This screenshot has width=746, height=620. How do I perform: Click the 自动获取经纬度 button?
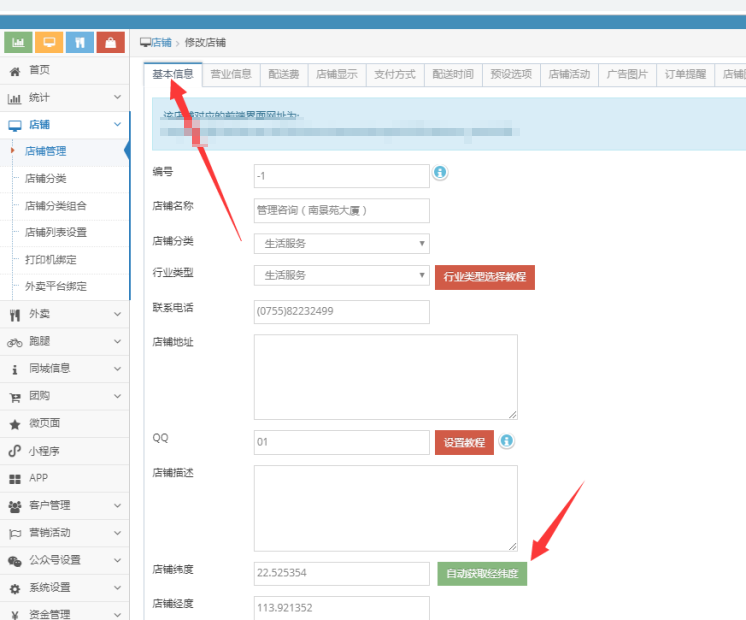(x=482, y=574)
